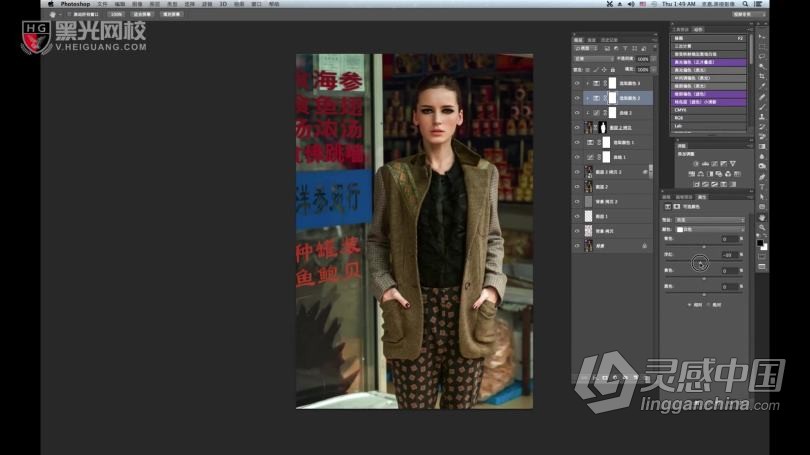
Task: Select the Horizontal Type tool
Action: (x=762, y=186)
